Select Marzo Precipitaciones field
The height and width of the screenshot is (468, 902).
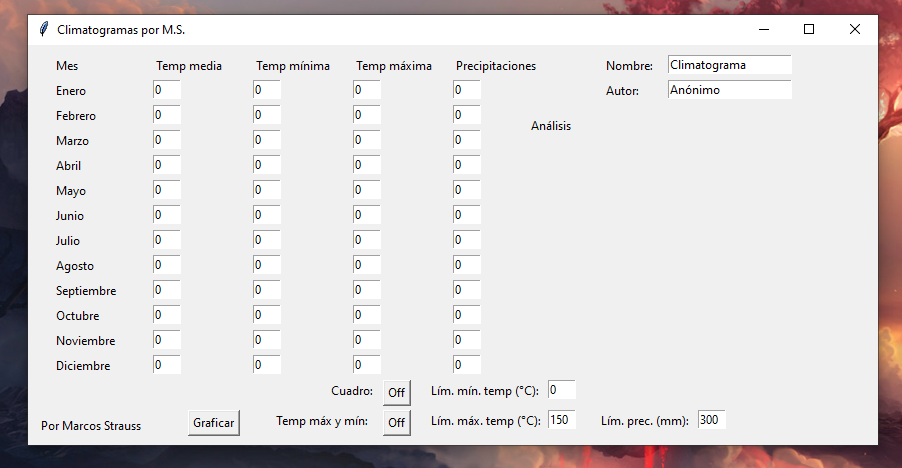pyautogui.click(x=467, y=140)
